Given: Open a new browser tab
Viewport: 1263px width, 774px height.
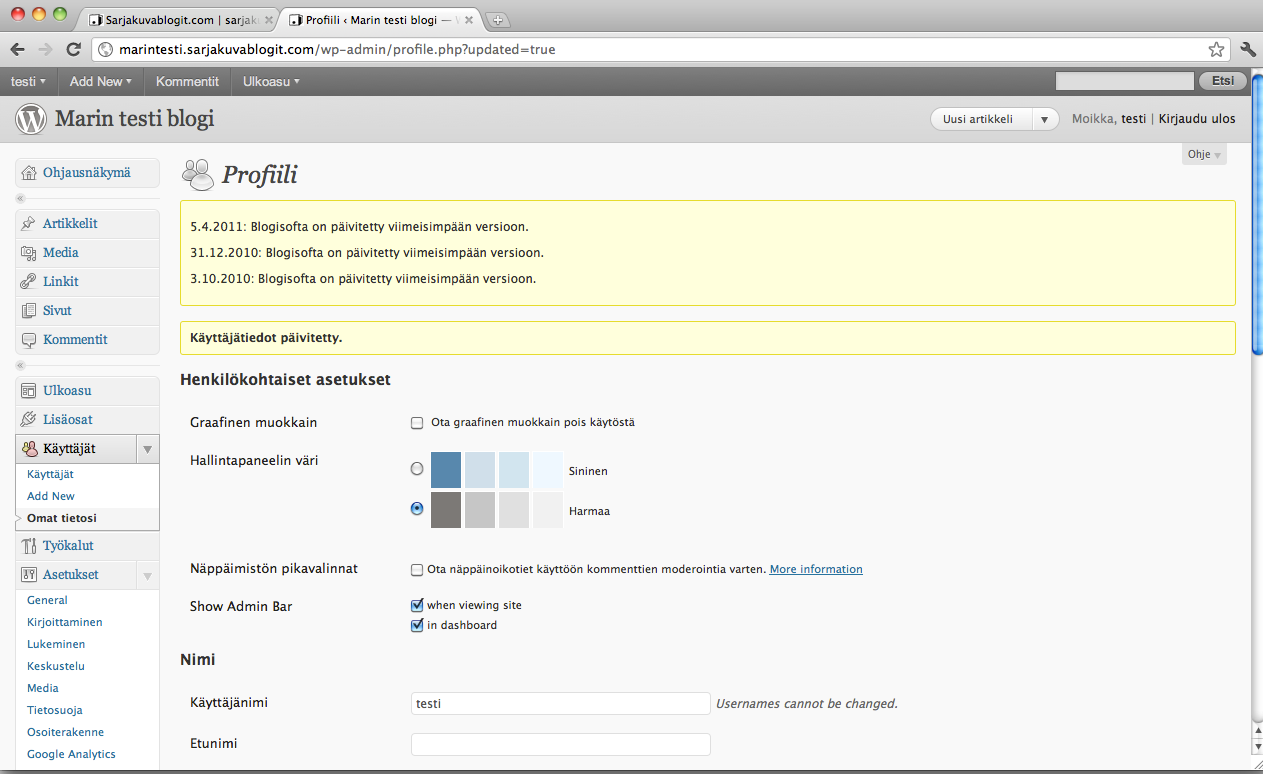Looking at the screenshot, I should [x=498, y=20].
